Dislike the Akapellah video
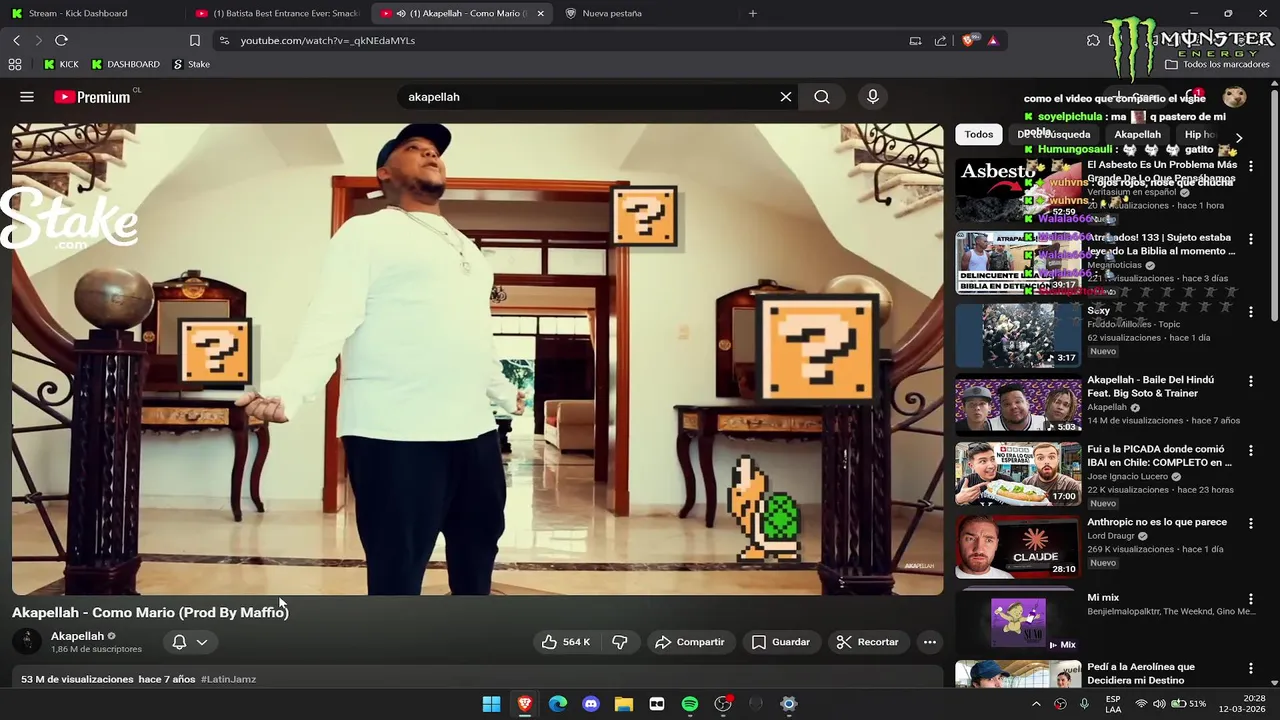This screenshot has height=720, width=1280. (x=620, y=642)
